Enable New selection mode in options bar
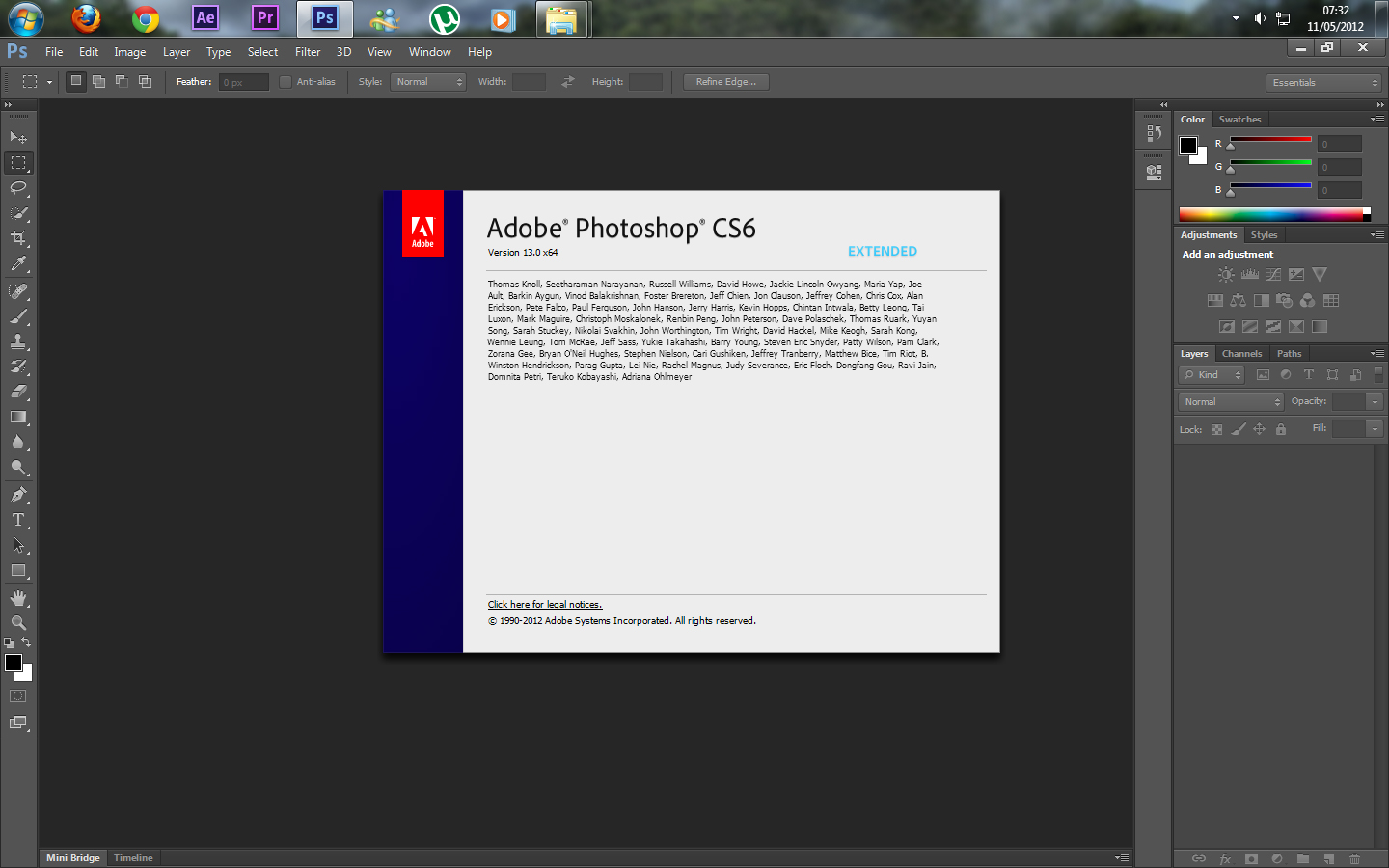This screenshot has height=868, width=1389. [76, 82]
